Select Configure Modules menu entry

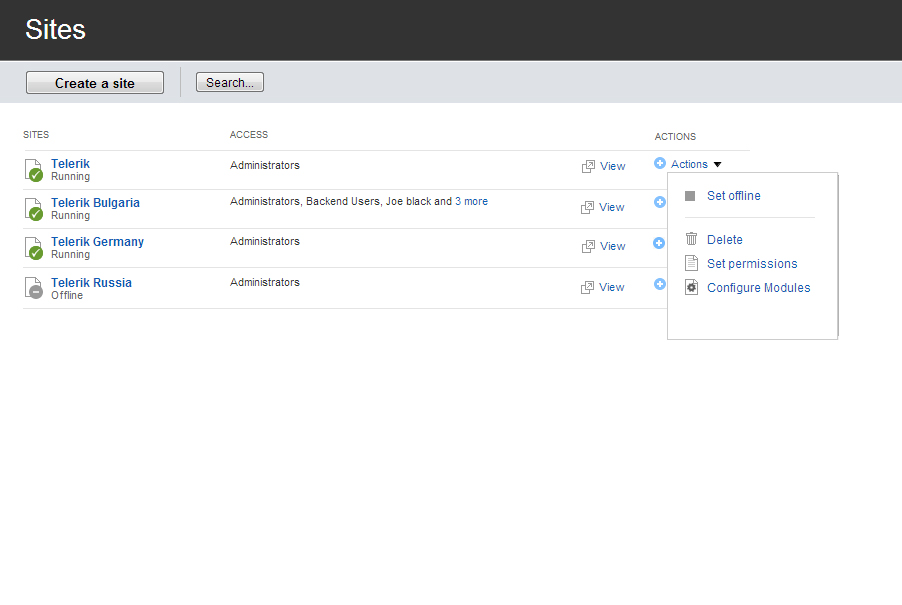click(758, 288)
